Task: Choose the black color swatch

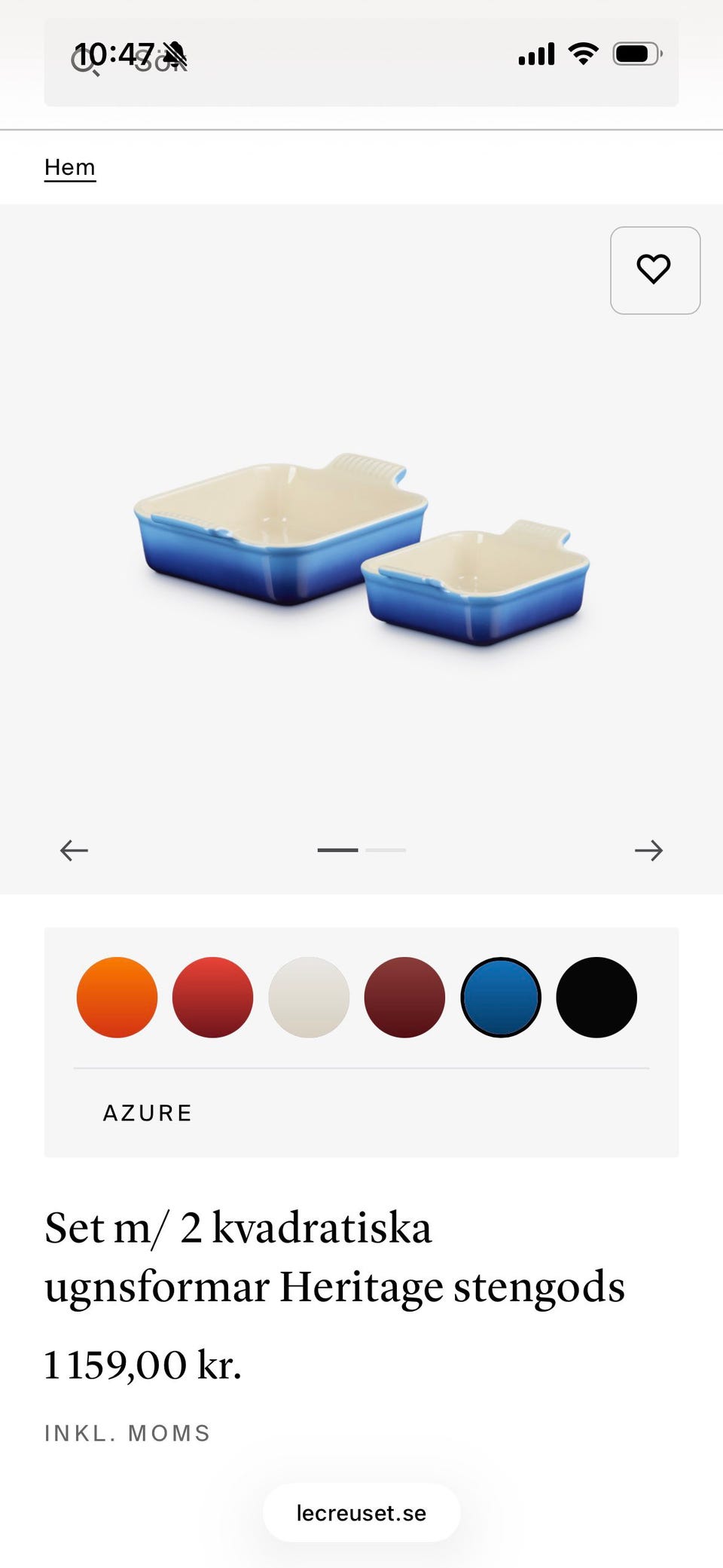Action: (596, 997)
